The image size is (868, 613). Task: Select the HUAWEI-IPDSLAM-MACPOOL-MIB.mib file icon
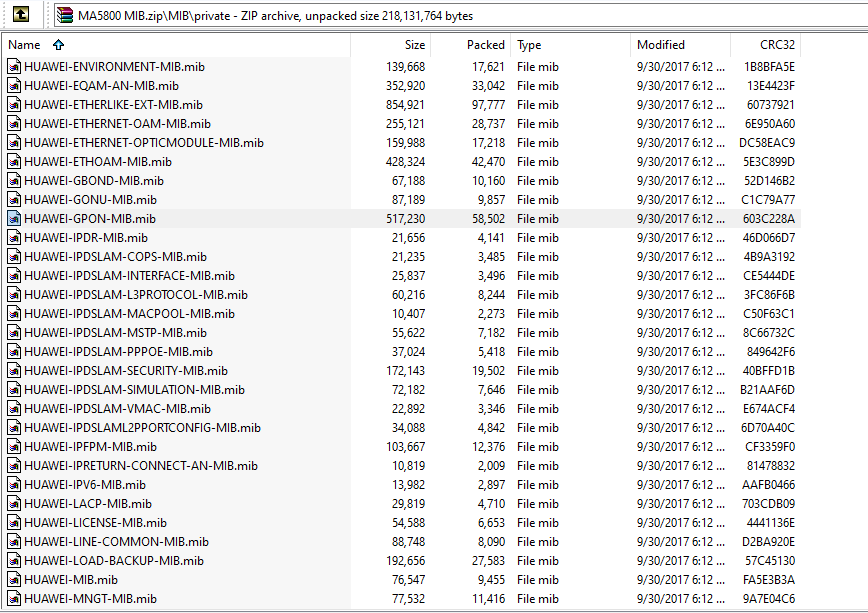14,314
